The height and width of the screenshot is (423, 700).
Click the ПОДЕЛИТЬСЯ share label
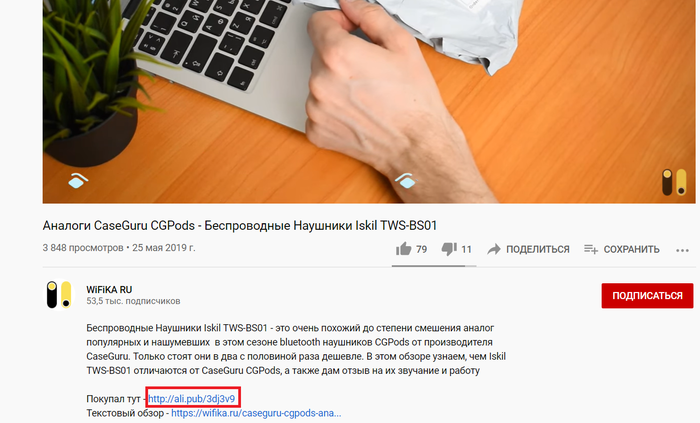(538, 249)
